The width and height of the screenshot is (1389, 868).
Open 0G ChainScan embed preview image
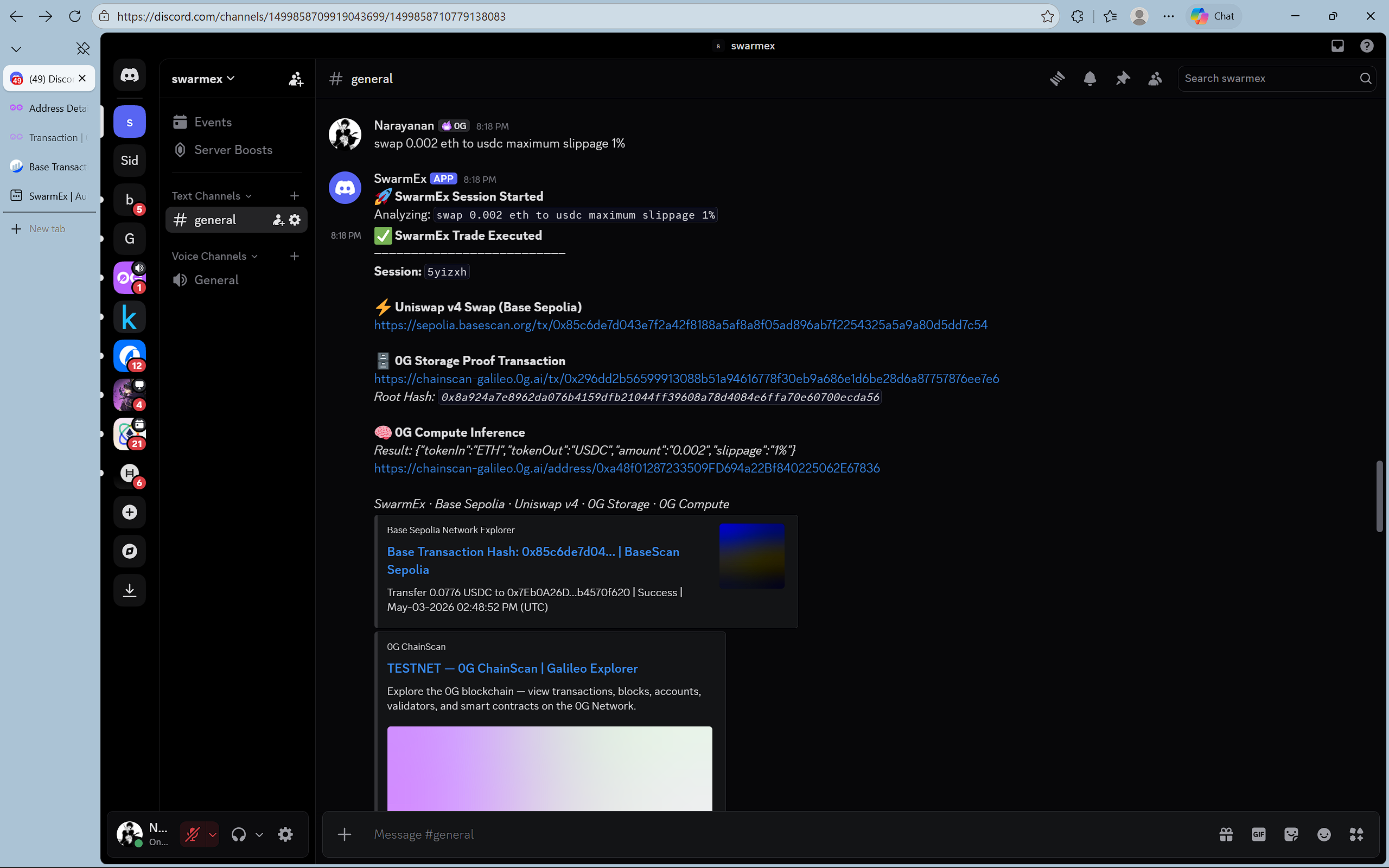[550, 769]
